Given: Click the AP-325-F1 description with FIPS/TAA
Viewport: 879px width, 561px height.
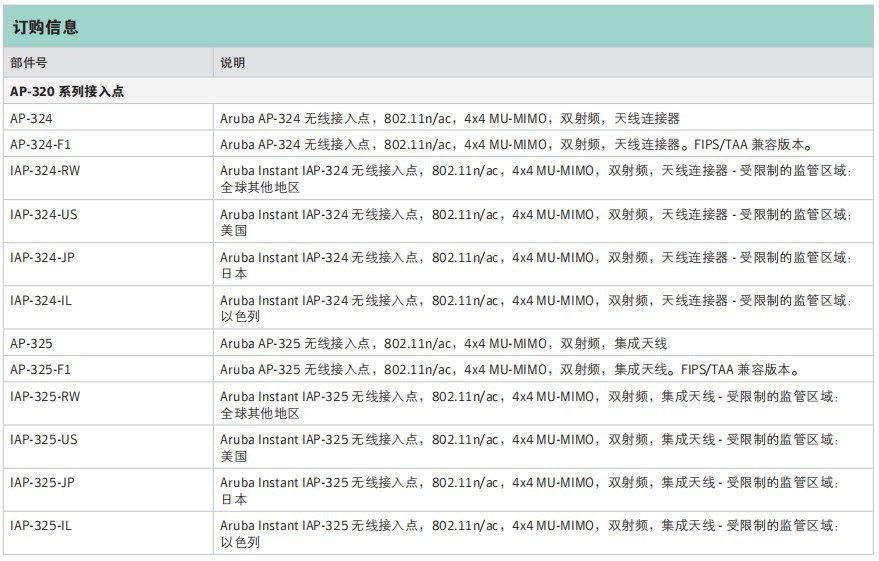Looking at the screenshot, I should click(x=510, y=370).
